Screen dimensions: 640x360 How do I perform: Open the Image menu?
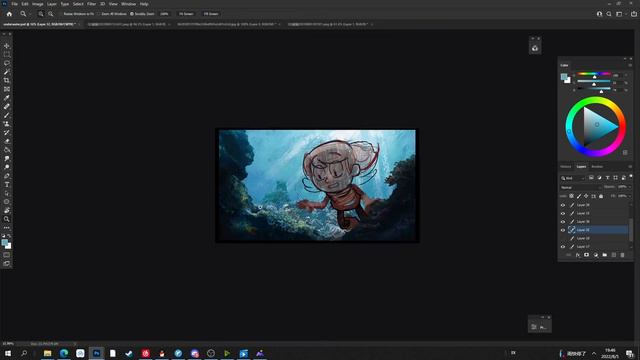point(38,4)
